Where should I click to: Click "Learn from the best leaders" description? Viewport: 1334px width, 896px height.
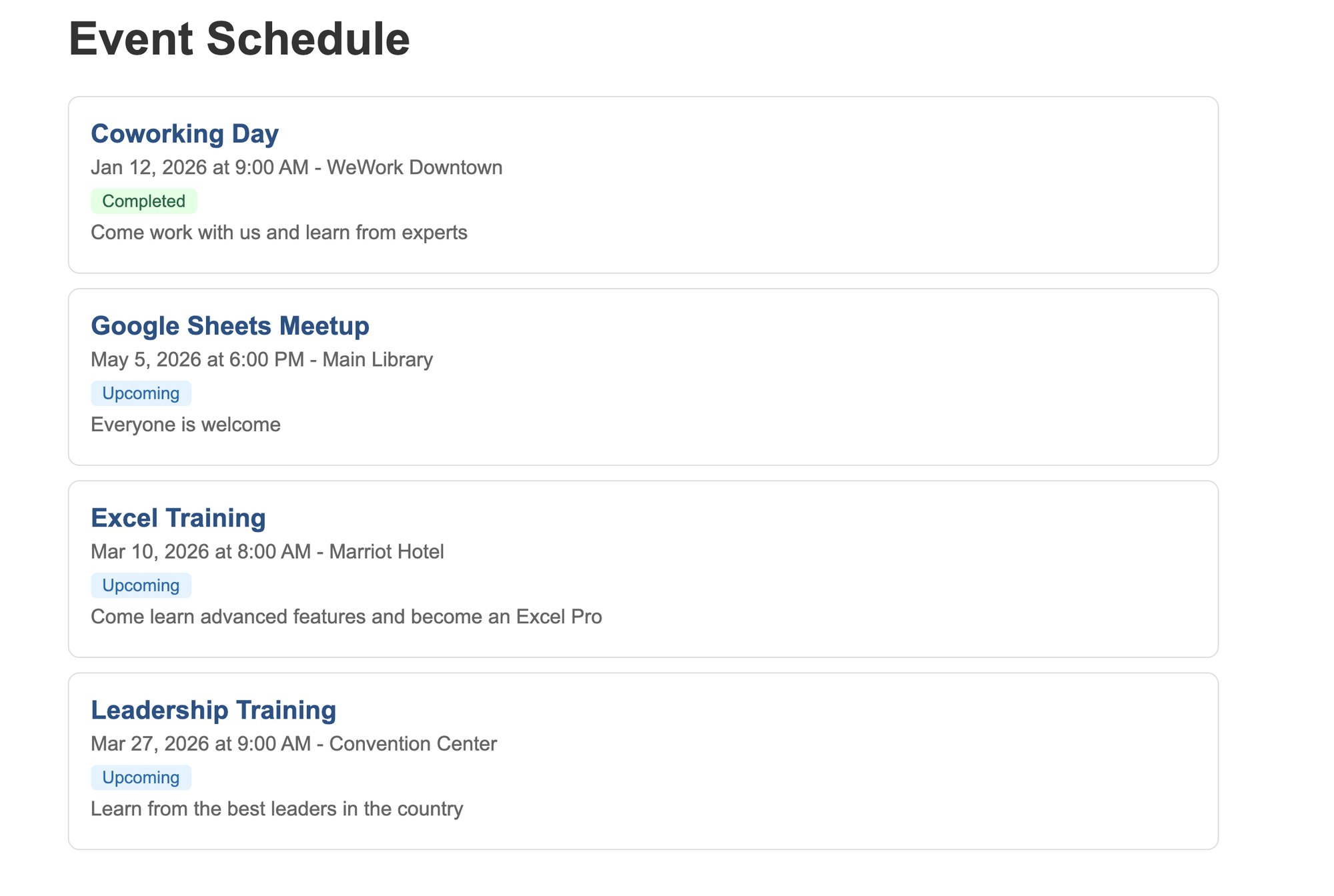[x=277, y=809]
